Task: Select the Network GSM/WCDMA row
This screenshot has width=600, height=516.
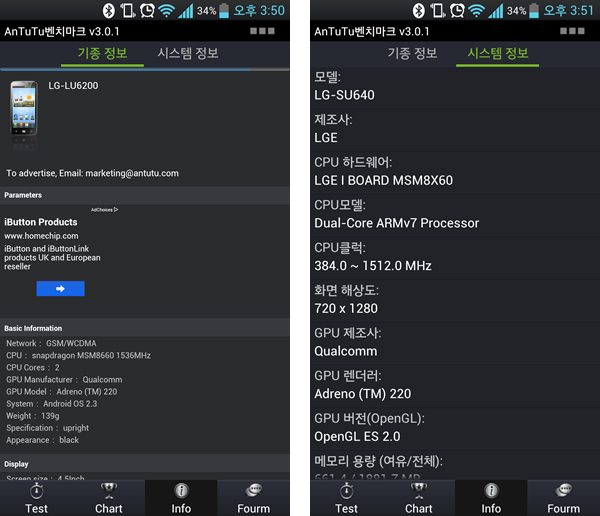Action: tap(51, 343)
